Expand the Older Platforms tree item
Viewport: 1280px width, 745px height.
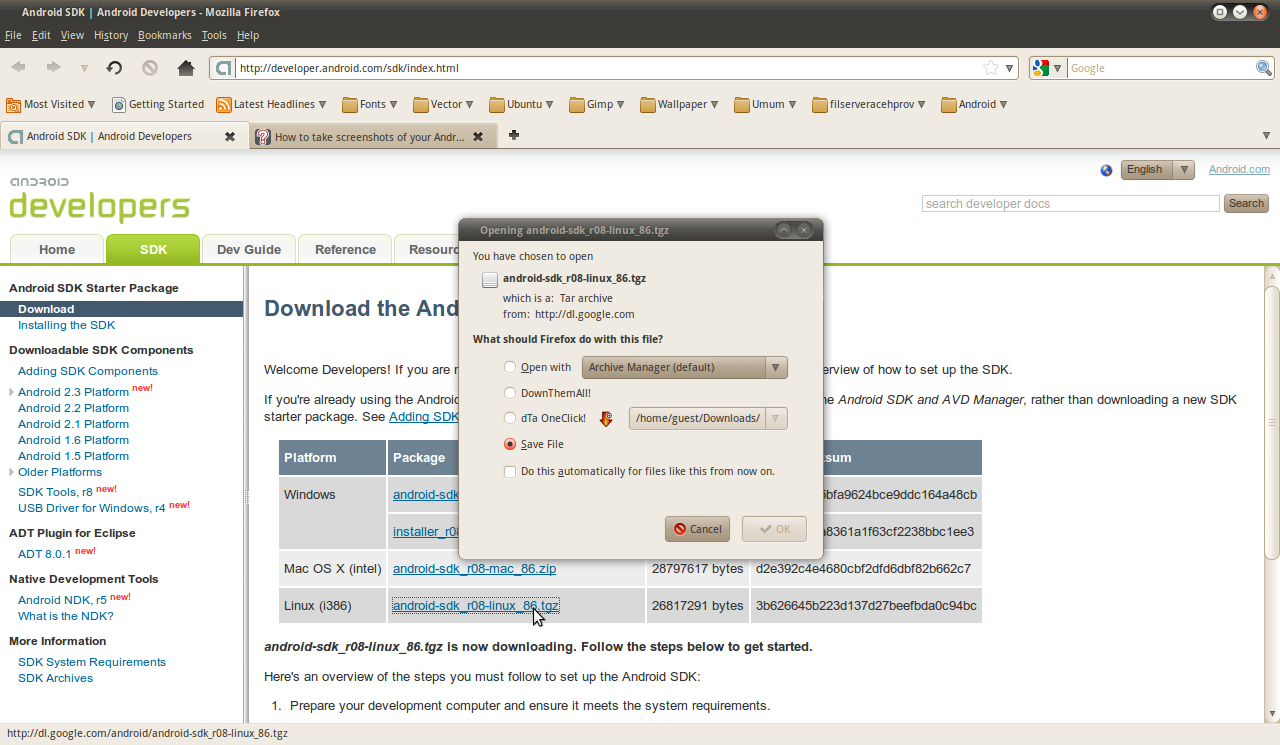pos(11,472)
